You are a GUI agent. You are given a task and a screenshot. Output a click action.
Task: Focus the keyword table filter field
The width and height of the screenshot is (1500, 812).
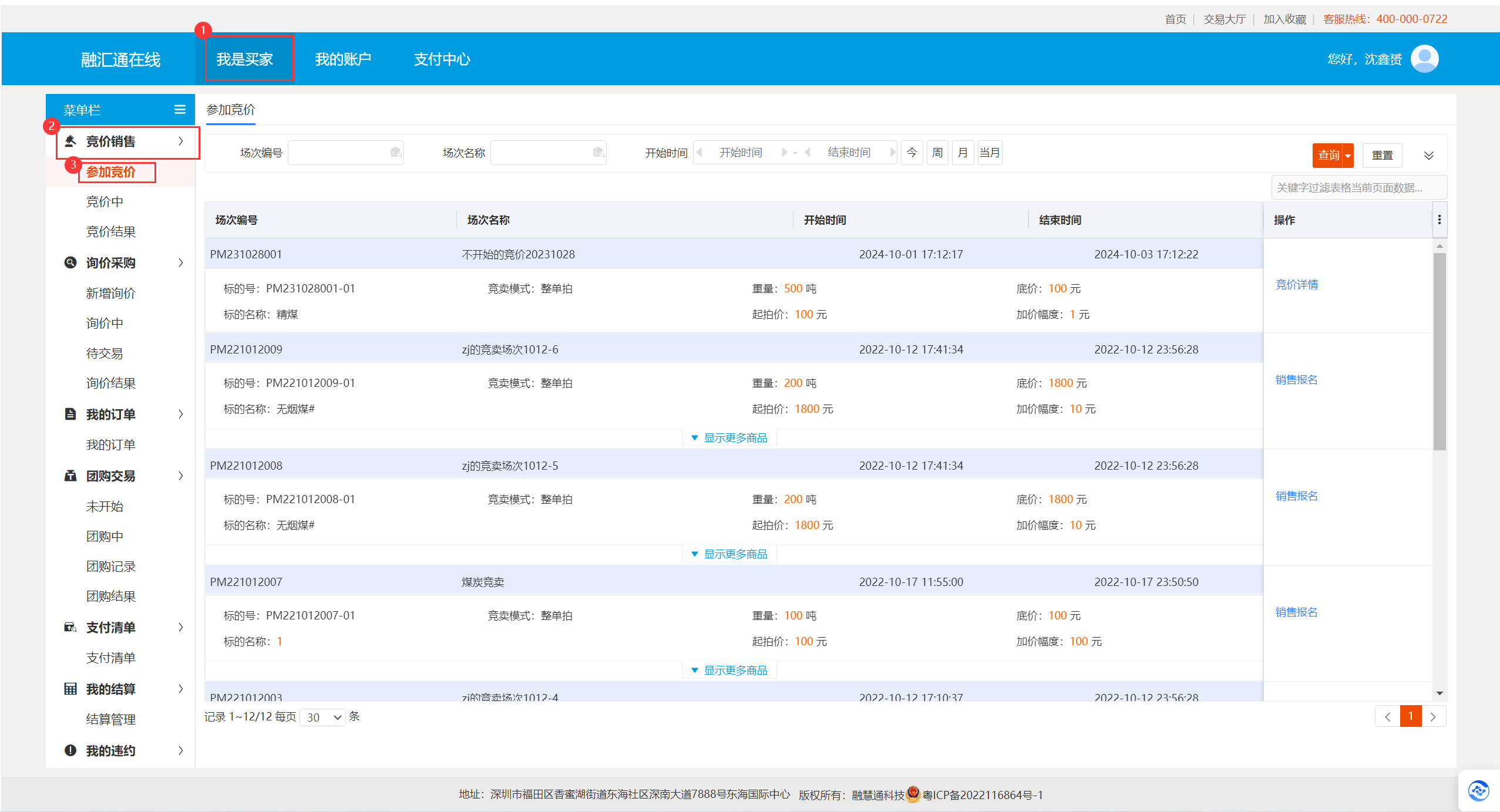coord(1359,187)
